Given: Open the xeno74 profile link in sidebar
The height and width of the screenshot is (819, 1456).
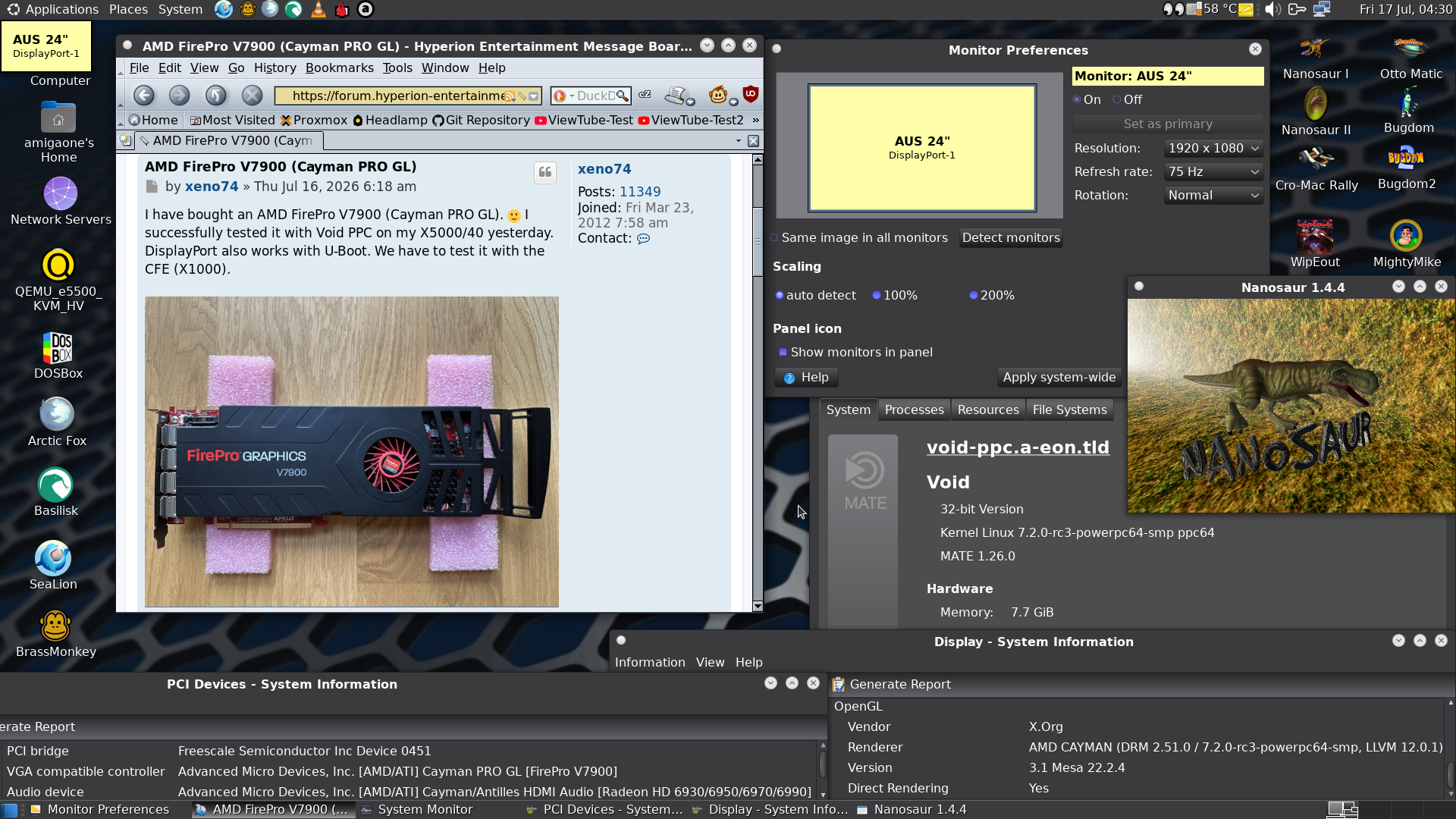Looking at the screenshot, I should 604,169.
